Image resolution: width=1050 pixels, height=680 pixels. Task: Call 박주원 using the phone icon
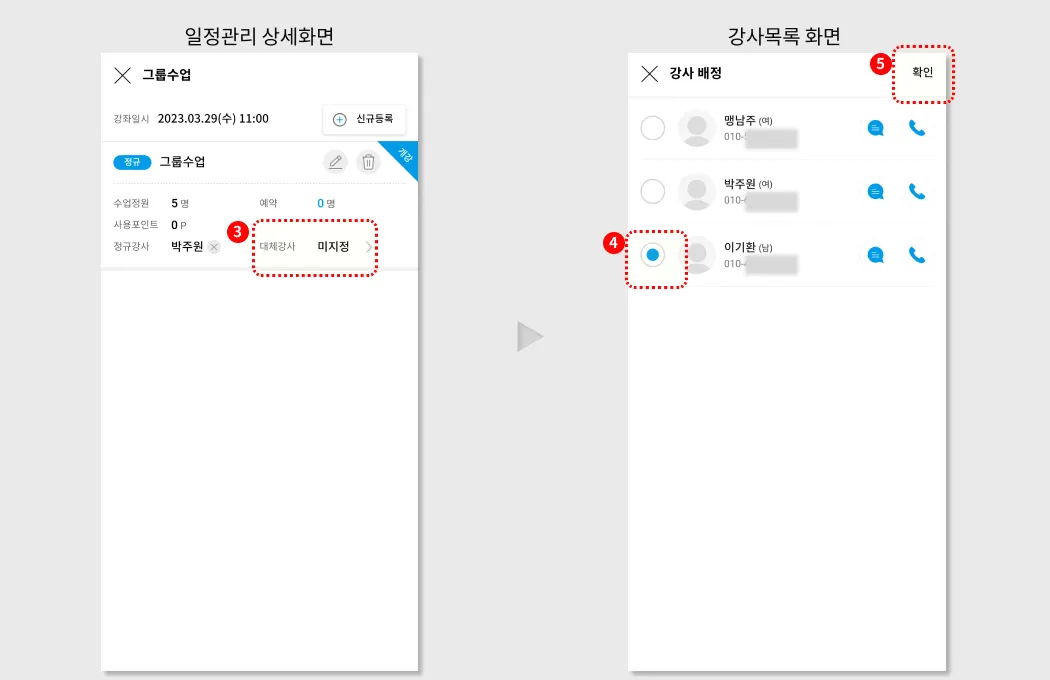point(917,191)
